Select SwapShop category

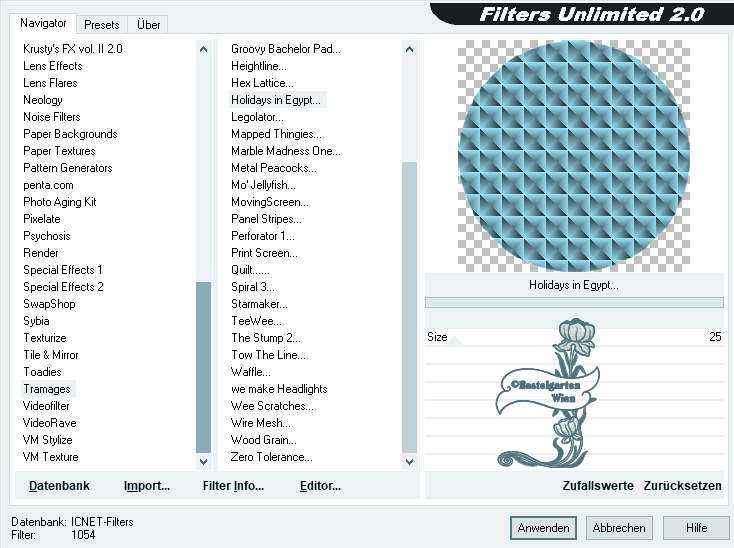tap(49, 304)
